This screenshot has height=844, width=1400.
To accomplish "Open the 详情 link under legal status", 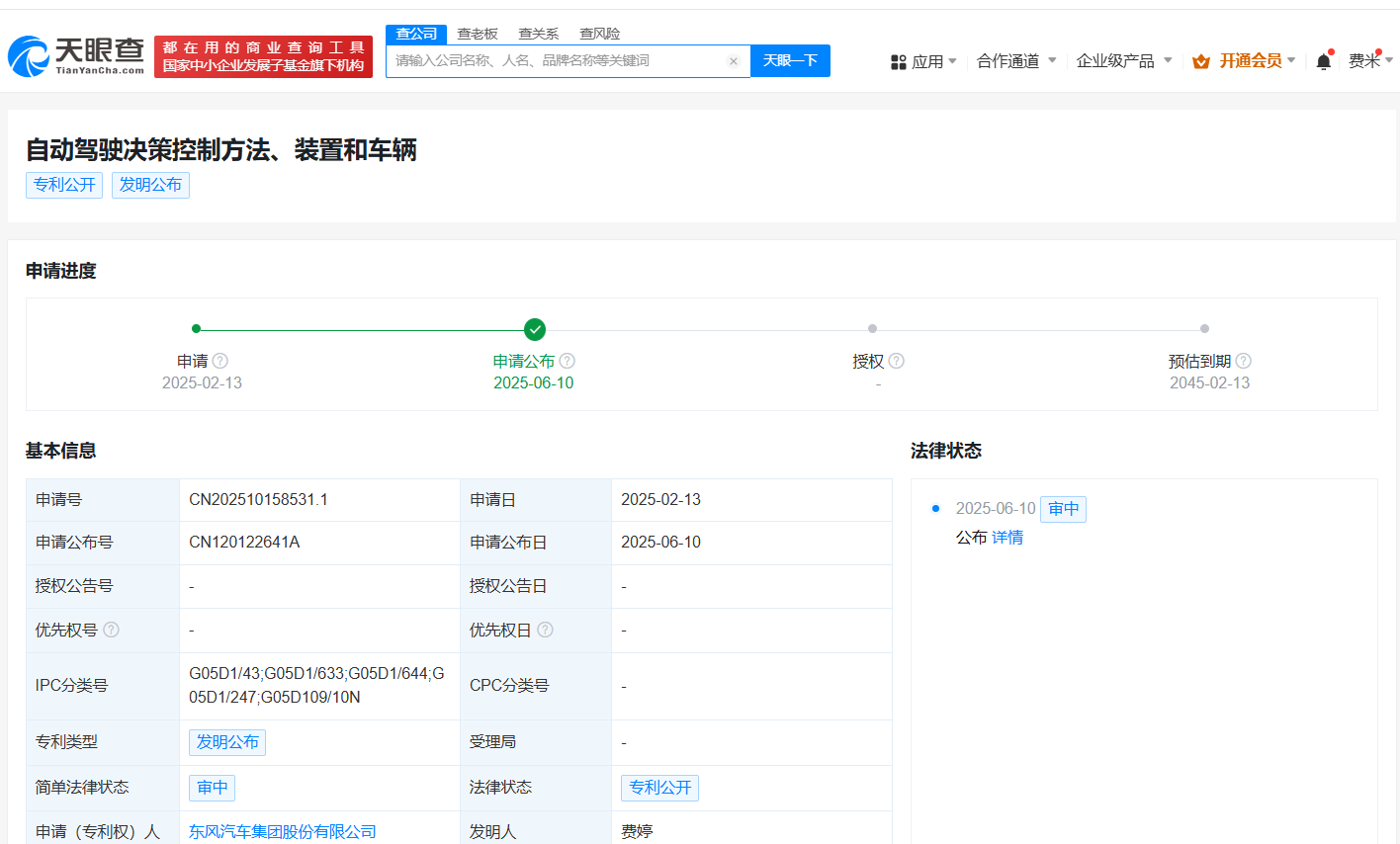I will point(1007,538).
